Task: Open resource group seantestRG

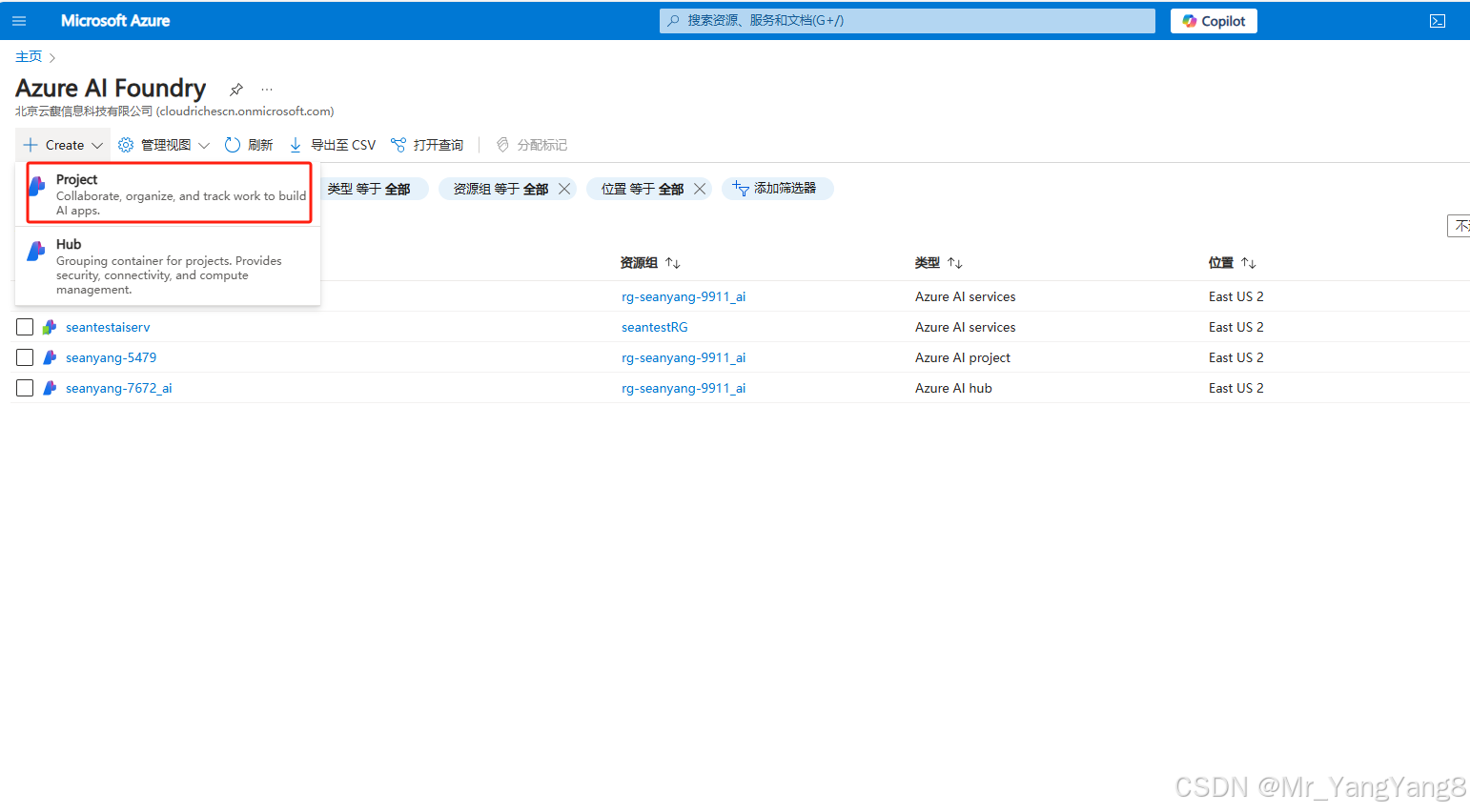Action: click(654, 327)
